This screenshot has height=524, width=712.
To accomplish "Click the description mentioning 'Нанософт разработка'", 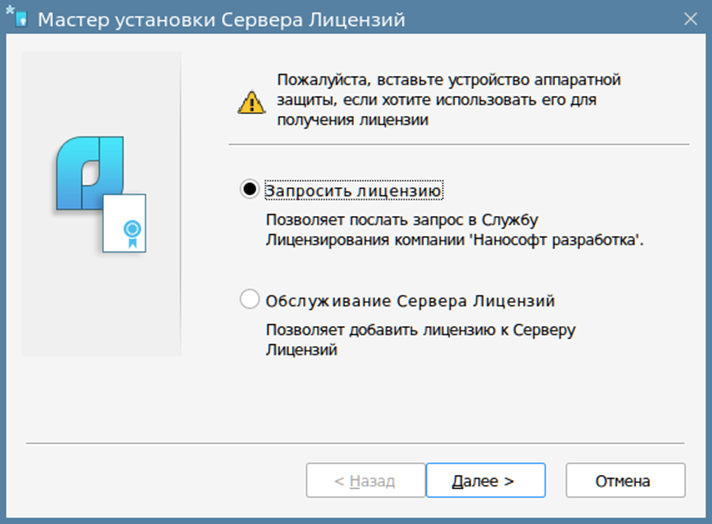I will [x=455, y=230].
